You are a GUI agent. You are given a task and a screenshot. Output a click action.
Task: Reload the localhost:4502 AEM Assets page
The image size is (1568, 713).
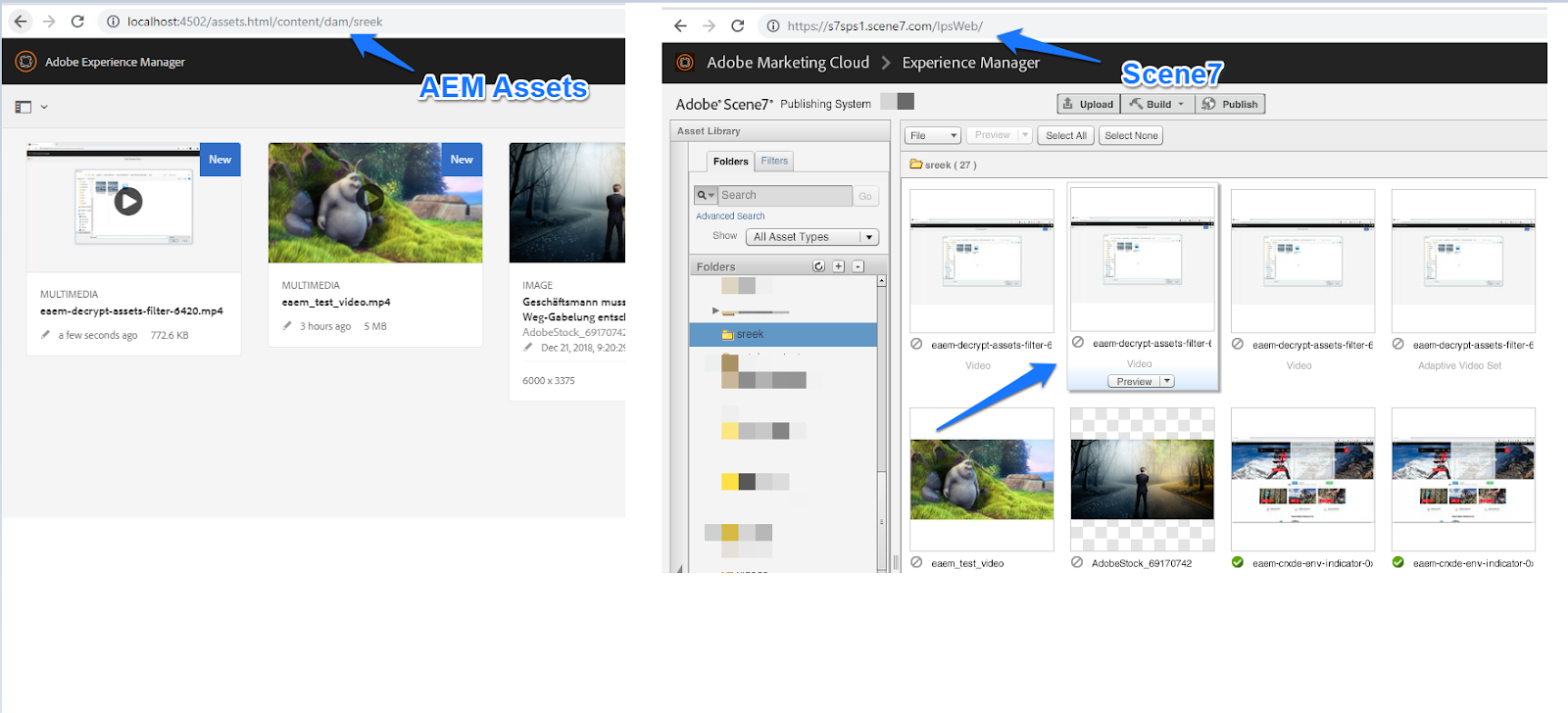pyautogui.click(x=77, y=21)
